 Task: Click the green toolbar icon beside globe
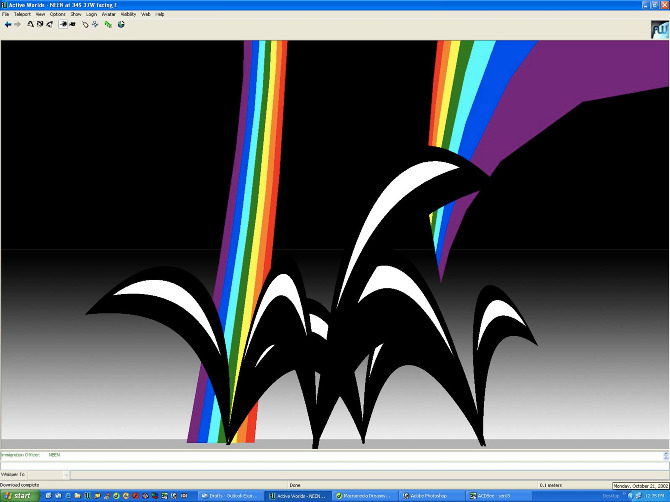pos(108,24)
